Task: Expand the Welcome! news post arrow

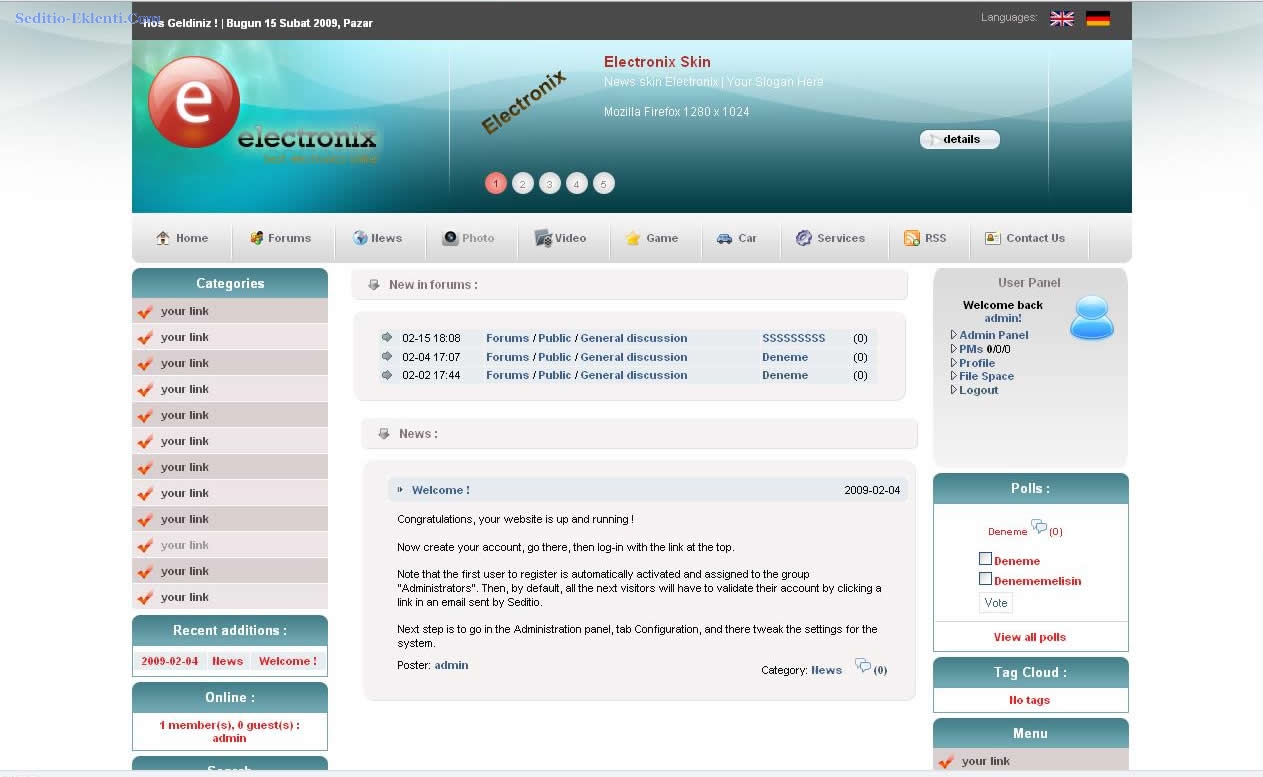Action: click(x=401, y=490)
